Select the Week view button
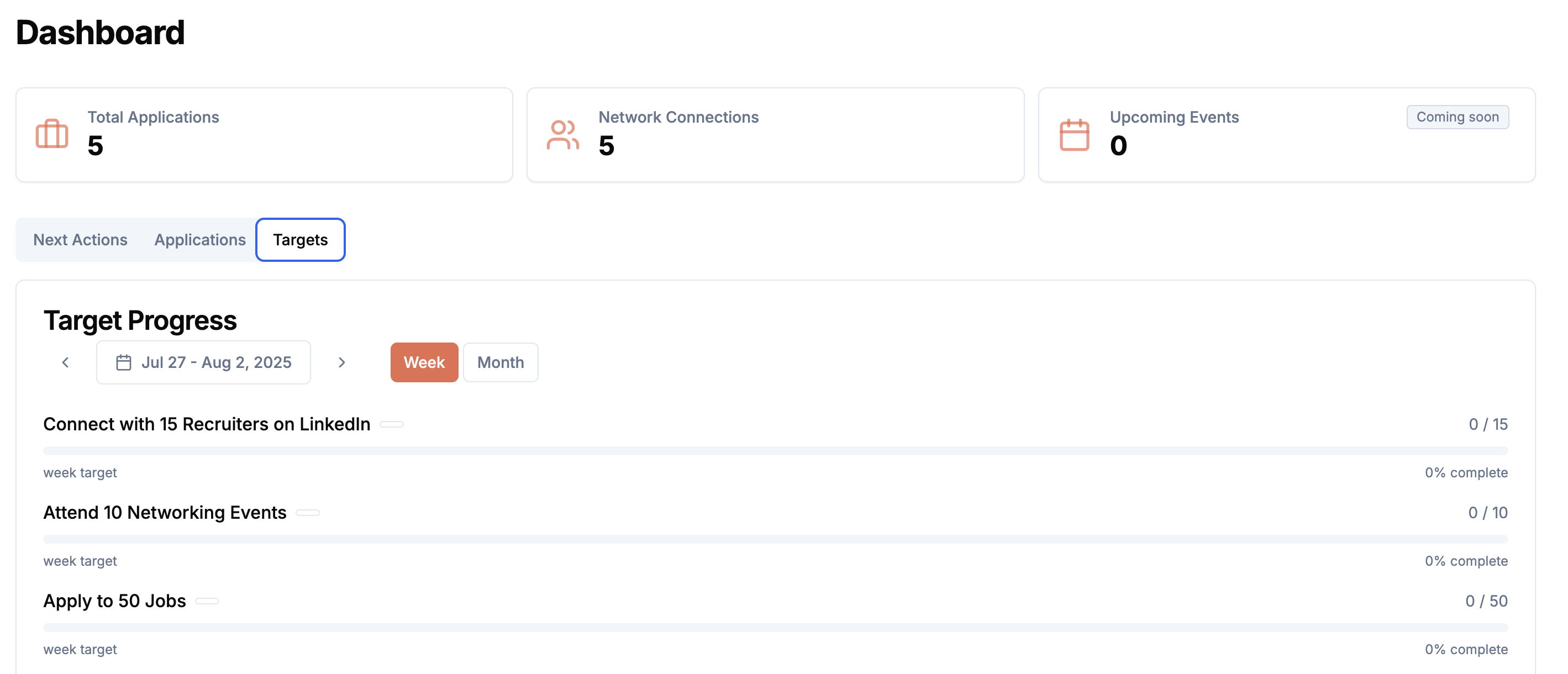Viewport: 1568px width, 674px height. tap(424, 362)
